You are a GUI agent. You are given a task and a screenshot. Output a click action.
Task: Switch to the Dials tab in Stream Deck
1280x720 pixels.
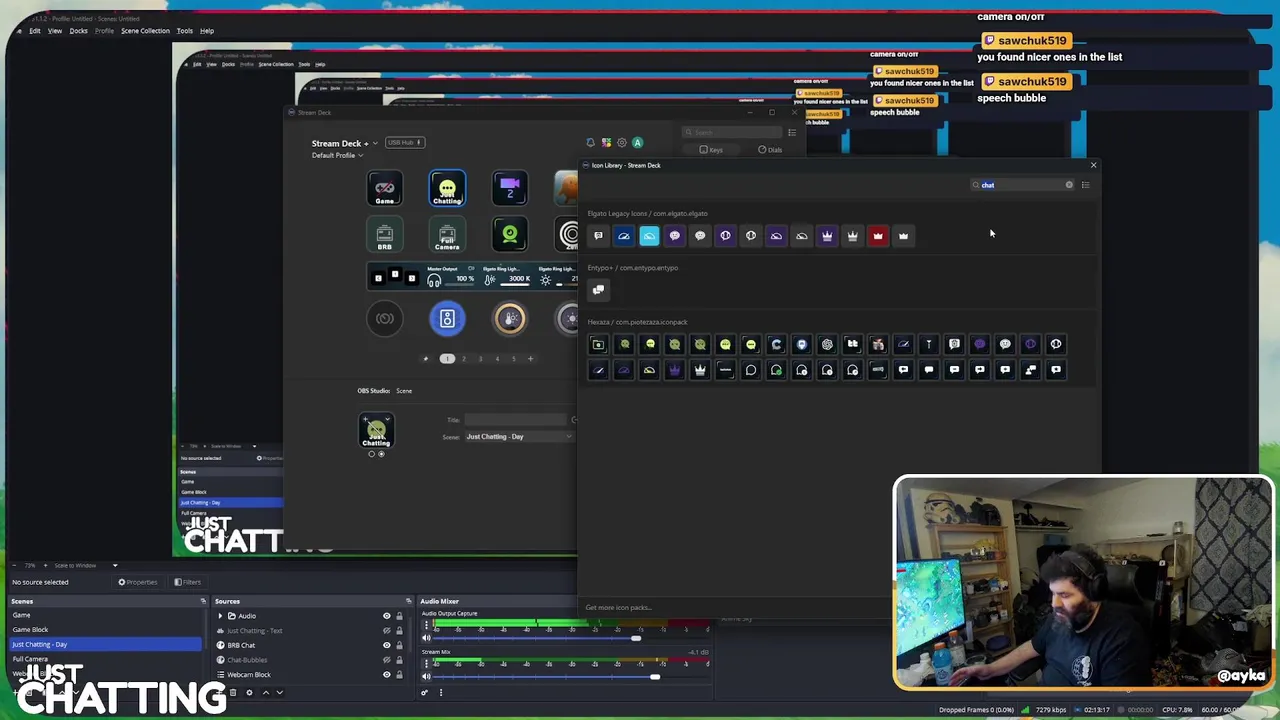tap(770, 150)
